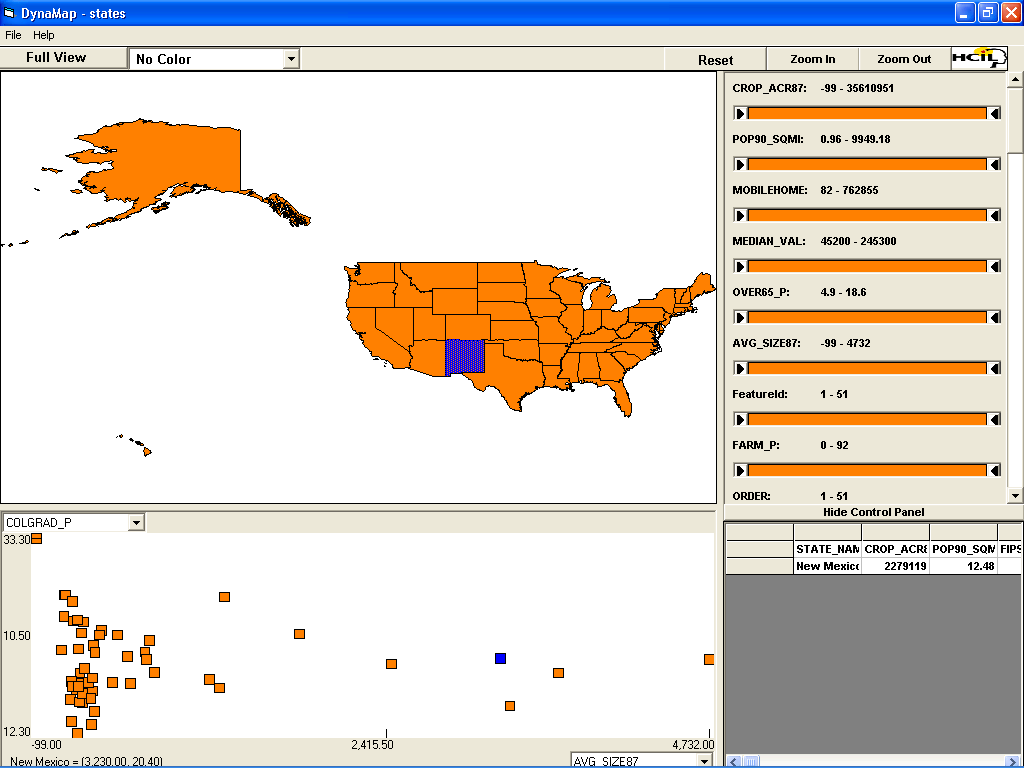This screenshot has height=768, width=1024.
Task: Click the FIPS column header
Action: pos(1010,549)
